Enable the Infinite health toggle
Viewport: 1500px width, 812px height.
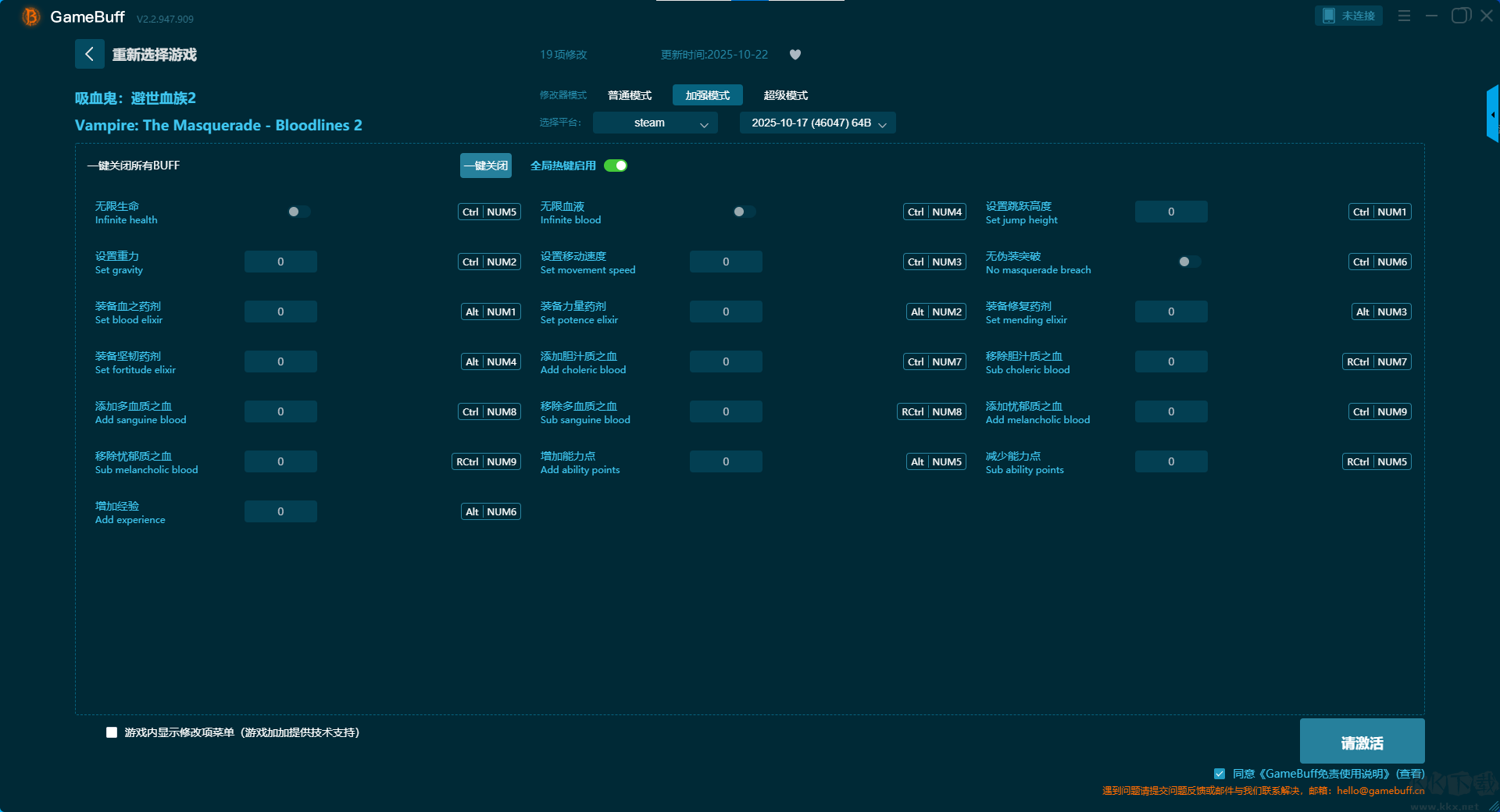[x=298, y=212]
